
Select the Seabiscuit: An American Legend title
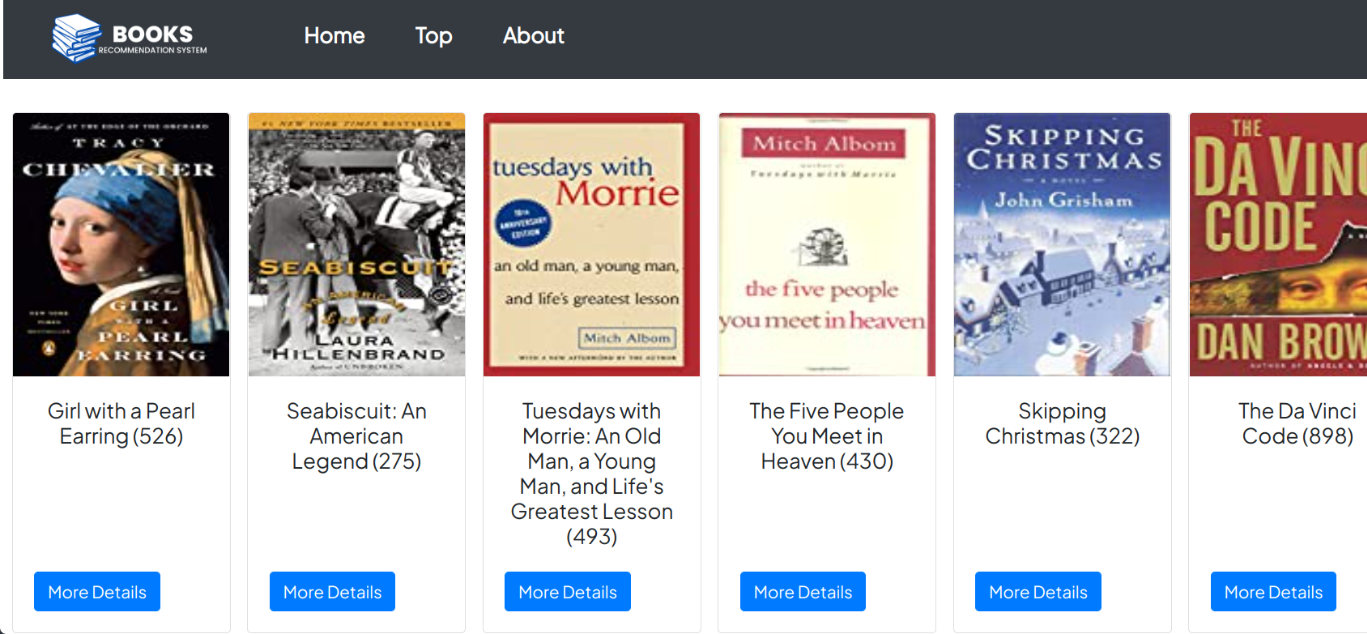356,436
